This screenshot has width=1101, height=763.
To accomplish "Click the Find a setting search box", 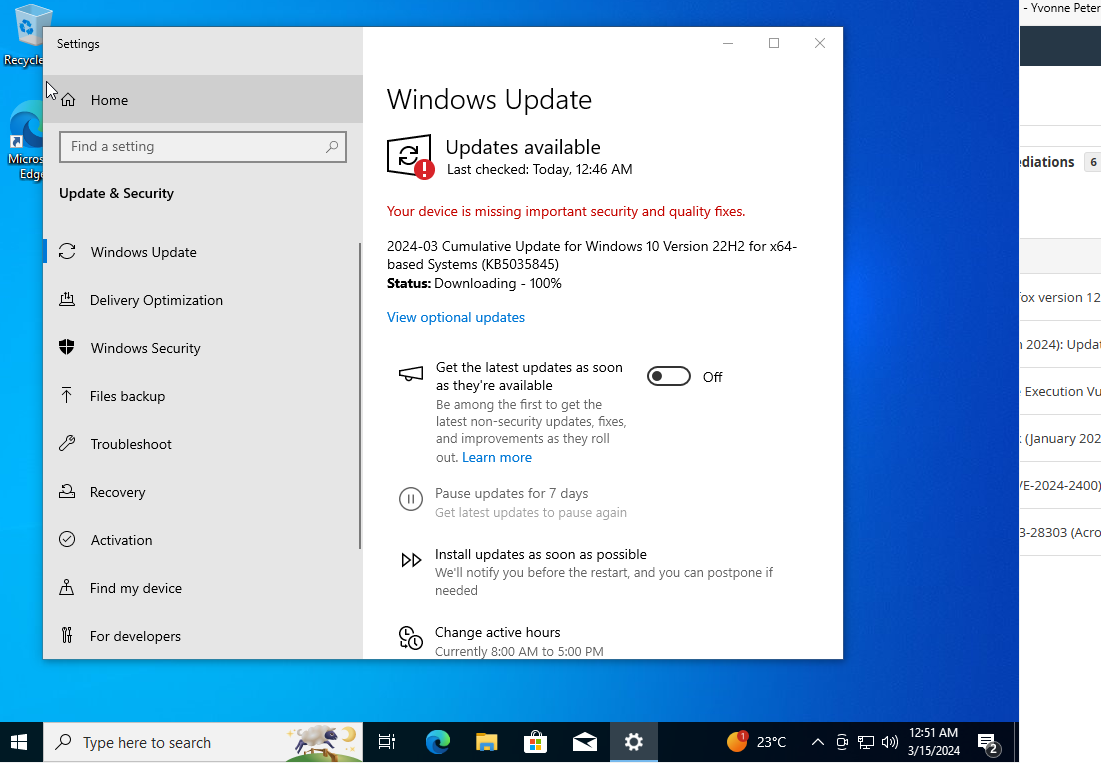I will (203, 147).
